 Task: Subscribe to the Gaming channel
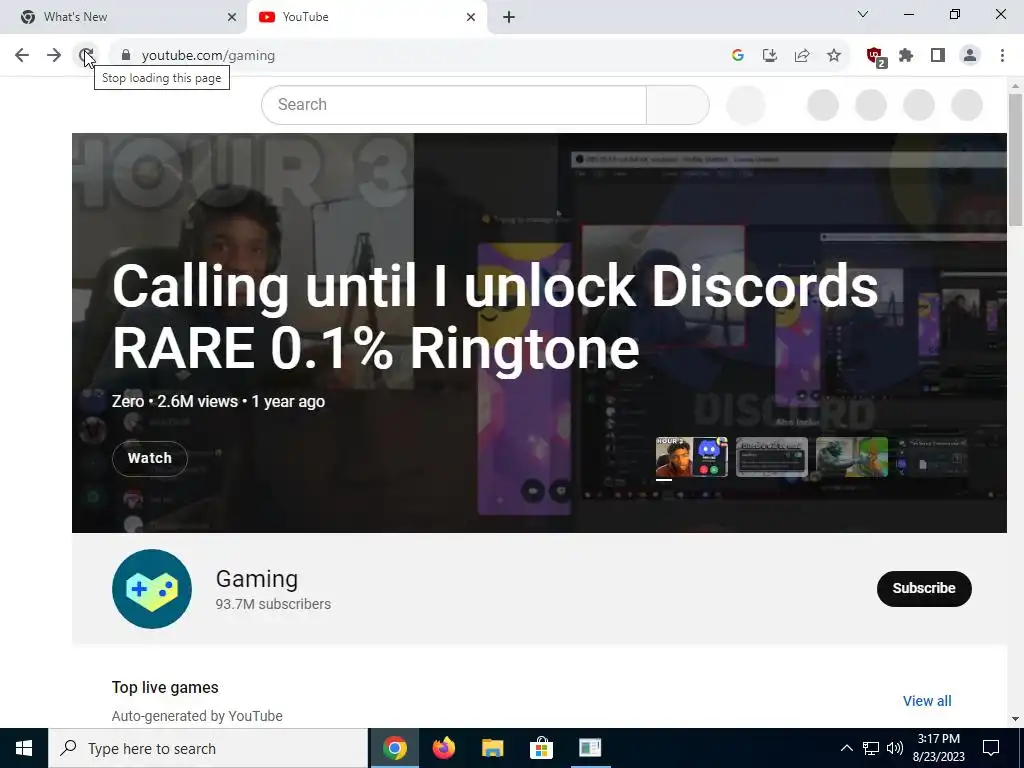point(924,588)
